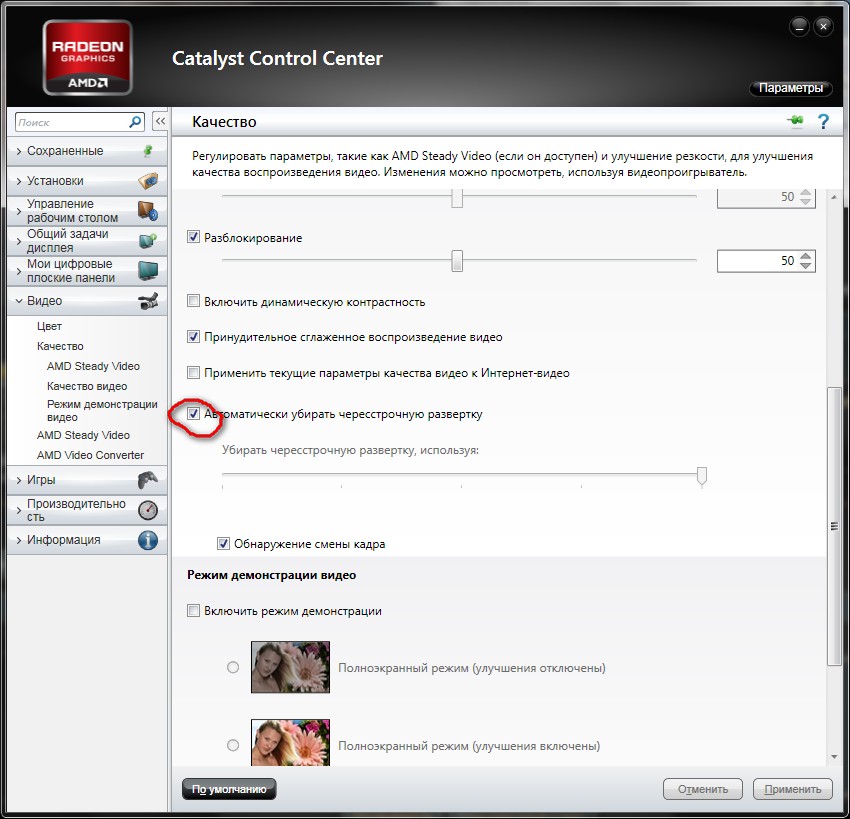Expand Мои цифровые плоские панели section
850x819 pixels.
pos(70,271)
